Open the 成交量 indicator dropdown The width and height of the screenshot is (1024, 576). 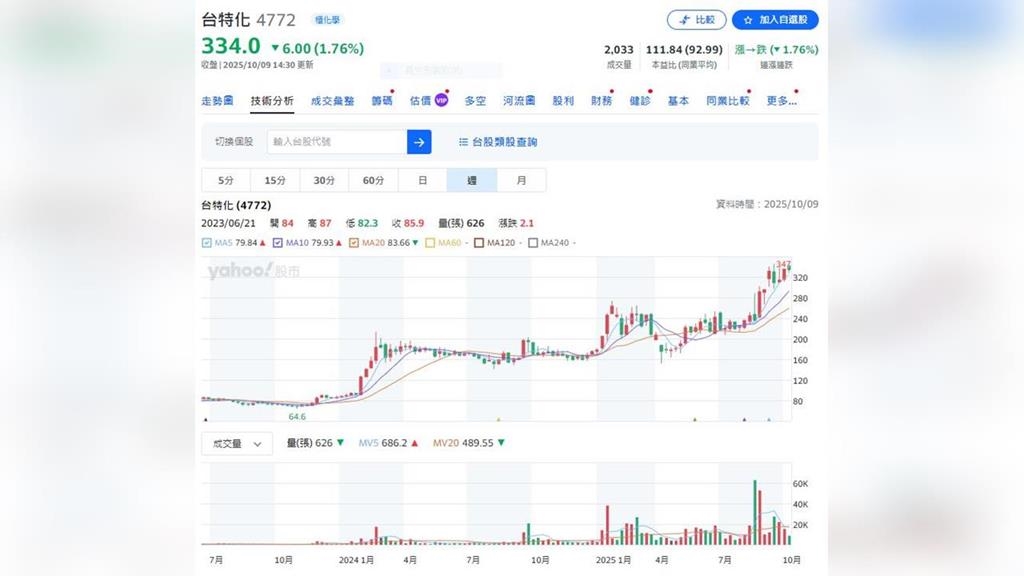tap(237, 443)
